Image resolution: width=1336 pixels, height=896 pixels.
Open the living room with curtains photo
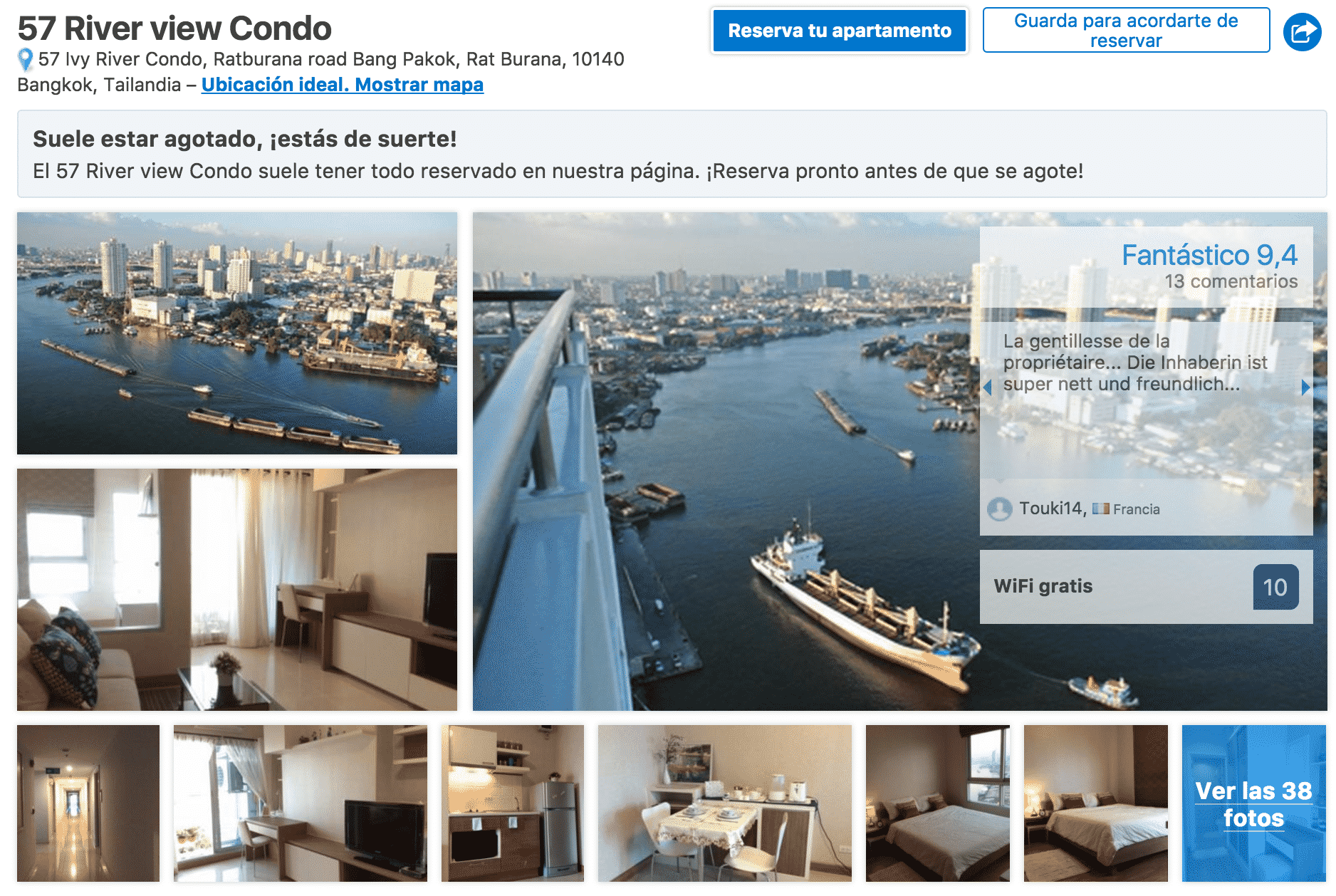(237, 590)
